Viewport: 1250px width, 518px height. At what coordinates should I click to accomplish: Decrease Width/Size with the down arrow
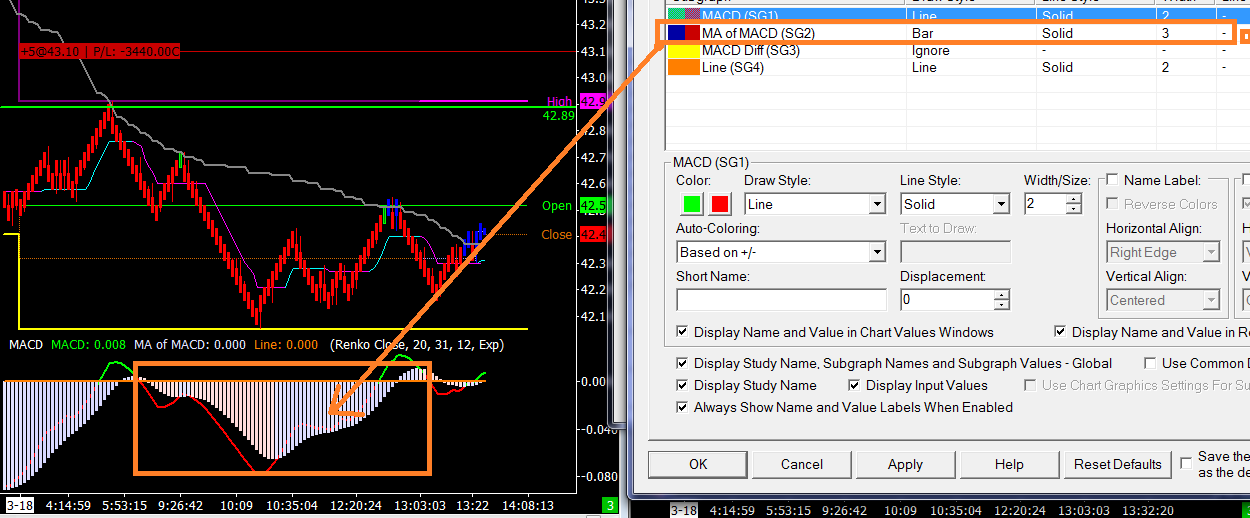[1074, 209]
